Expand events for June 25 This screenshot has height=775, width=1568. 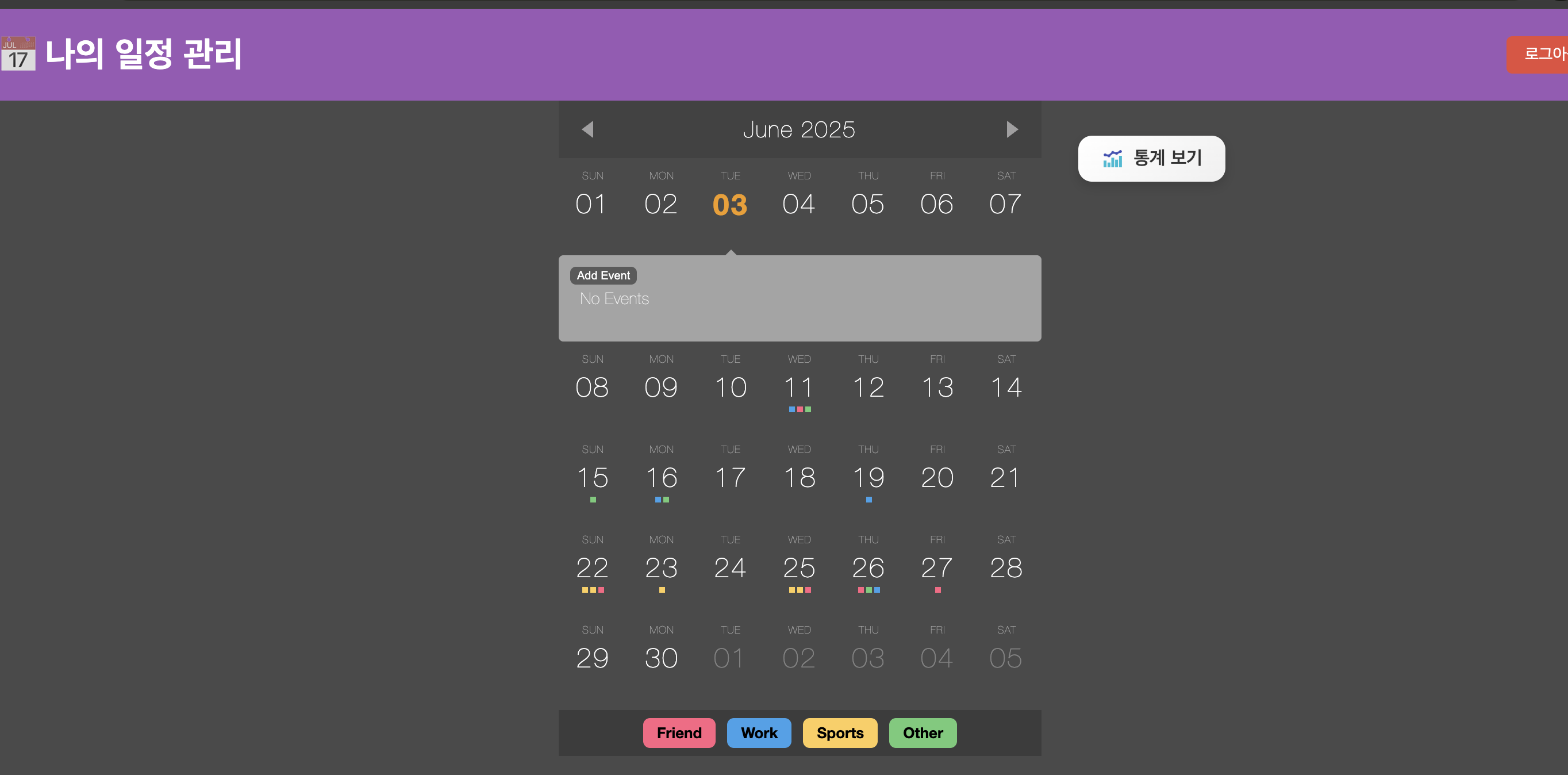[x=798, y=567]
